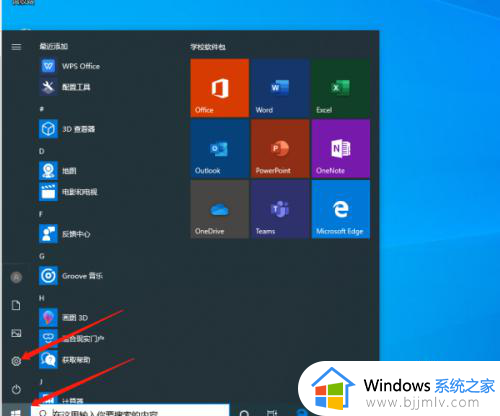This screenshot has width=500, height=416.
Task: Open the Pictures folder sidebar icon
Action: point(16,333)
